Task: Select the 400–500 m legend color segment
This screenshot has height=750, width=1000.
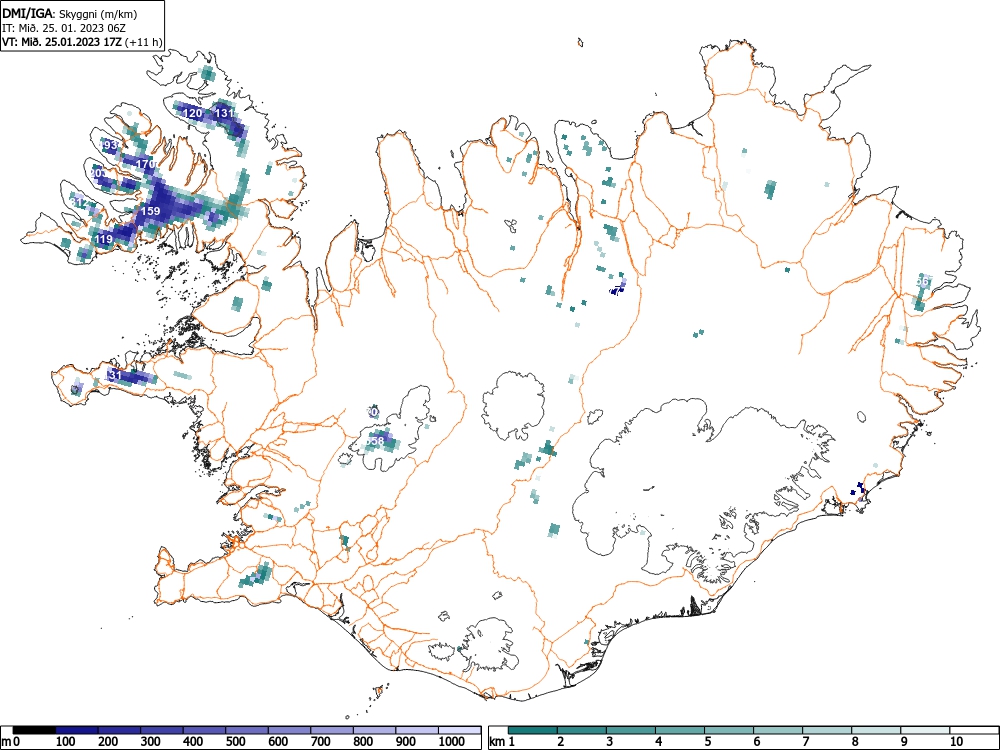Action: (x=205, y=730)
